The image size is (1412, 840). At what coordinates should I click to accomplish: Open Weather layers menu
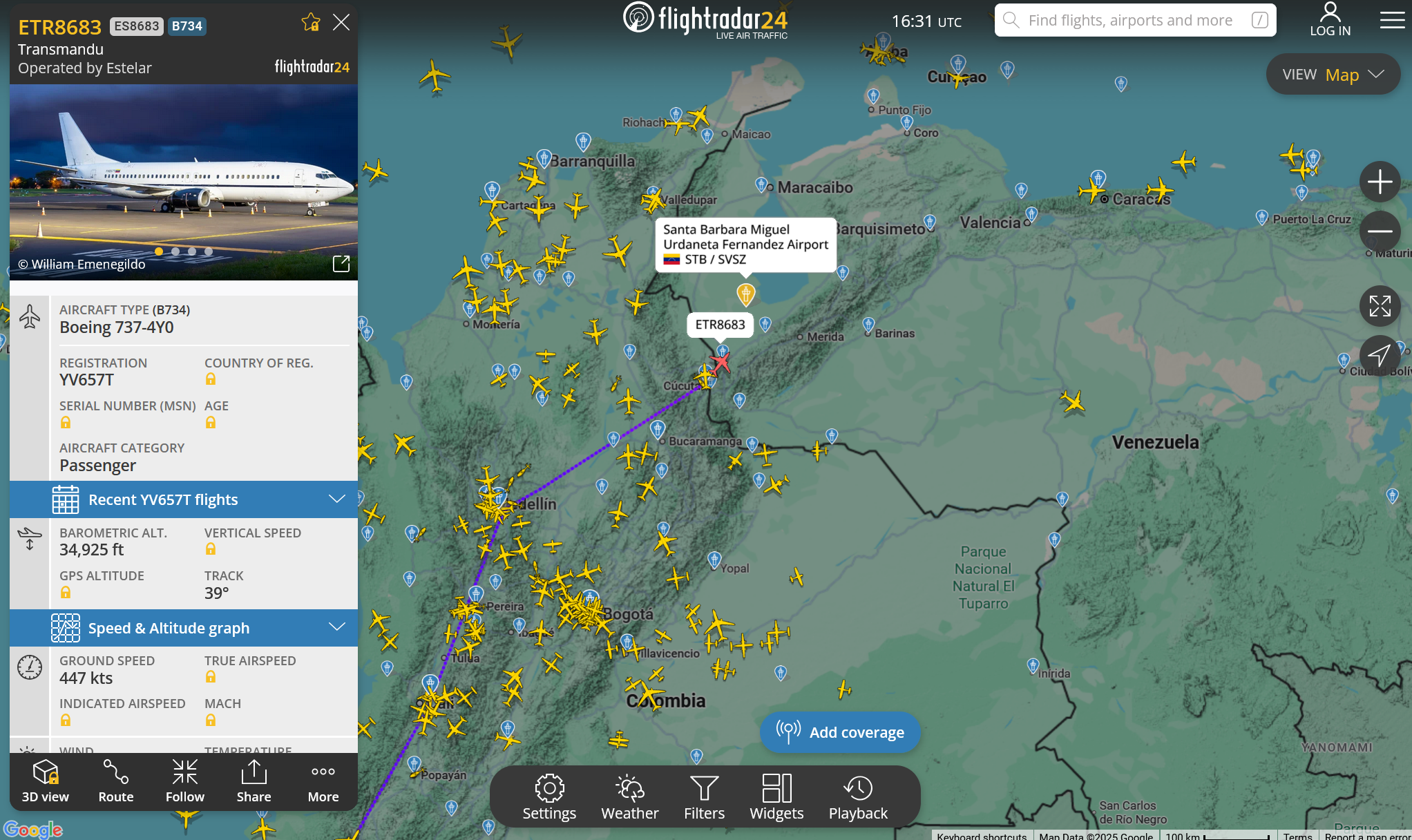tap(629, 796)
